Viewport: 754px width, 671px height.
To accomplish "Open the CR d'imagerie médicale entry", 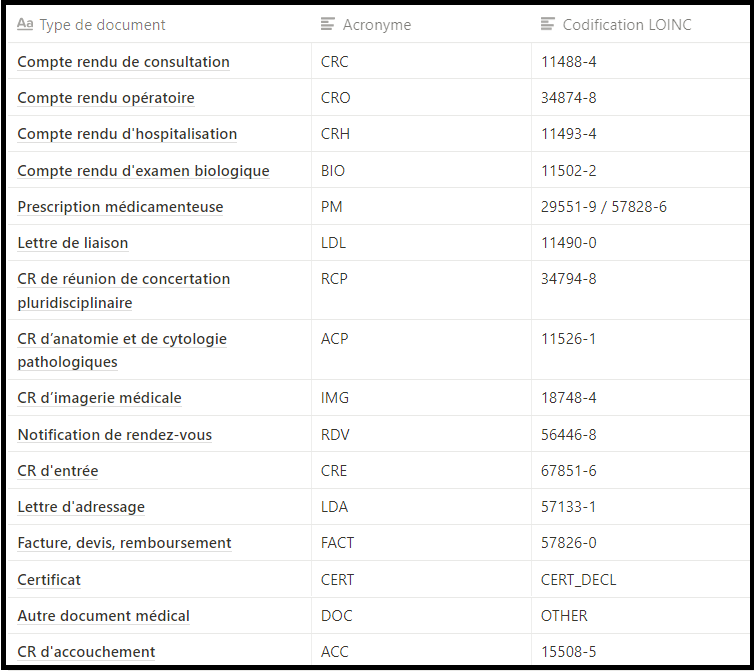I will click(x=99, y=398).
